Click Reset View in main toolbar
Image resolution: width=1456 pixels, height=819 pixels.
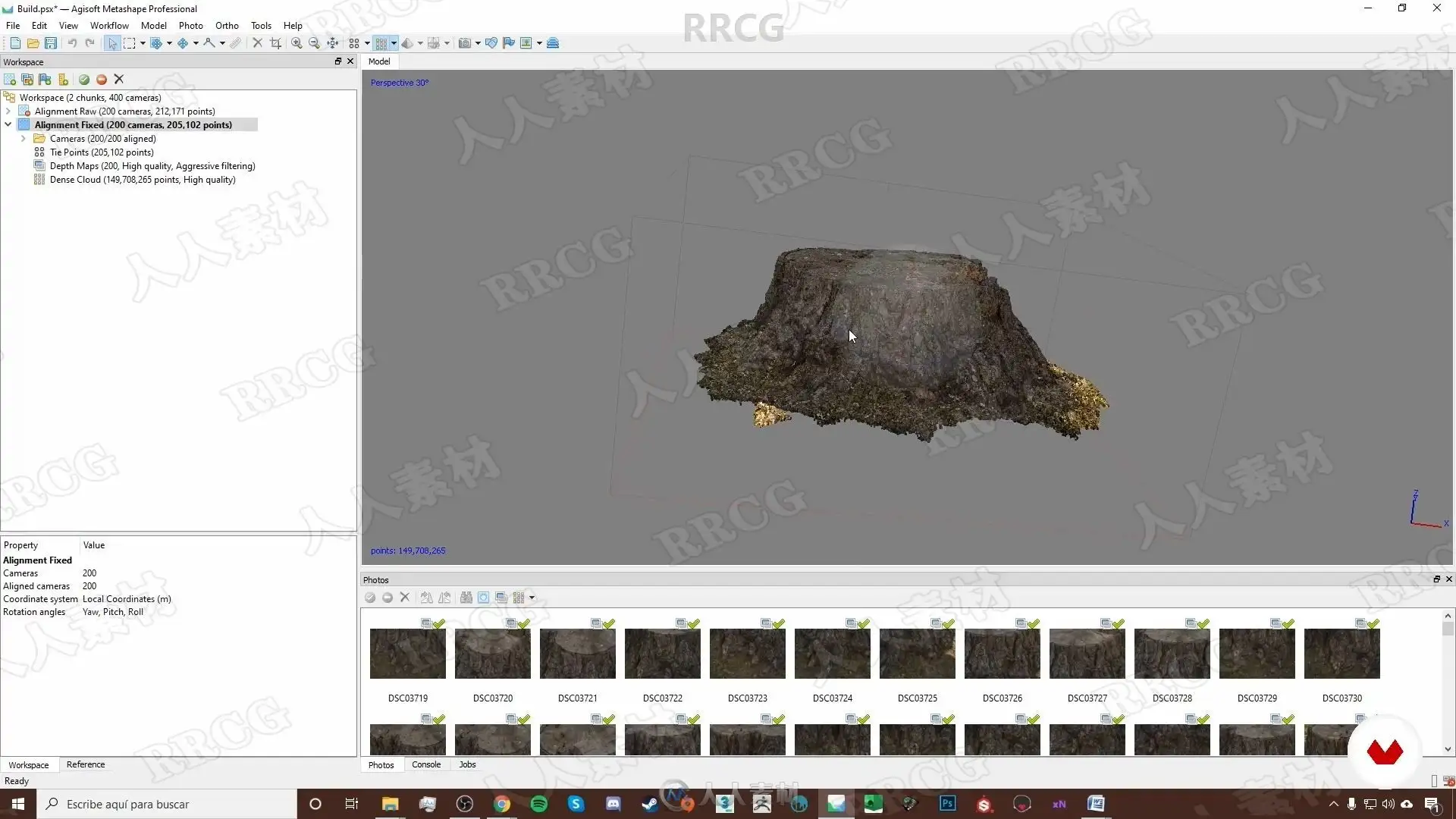point(333,43)
